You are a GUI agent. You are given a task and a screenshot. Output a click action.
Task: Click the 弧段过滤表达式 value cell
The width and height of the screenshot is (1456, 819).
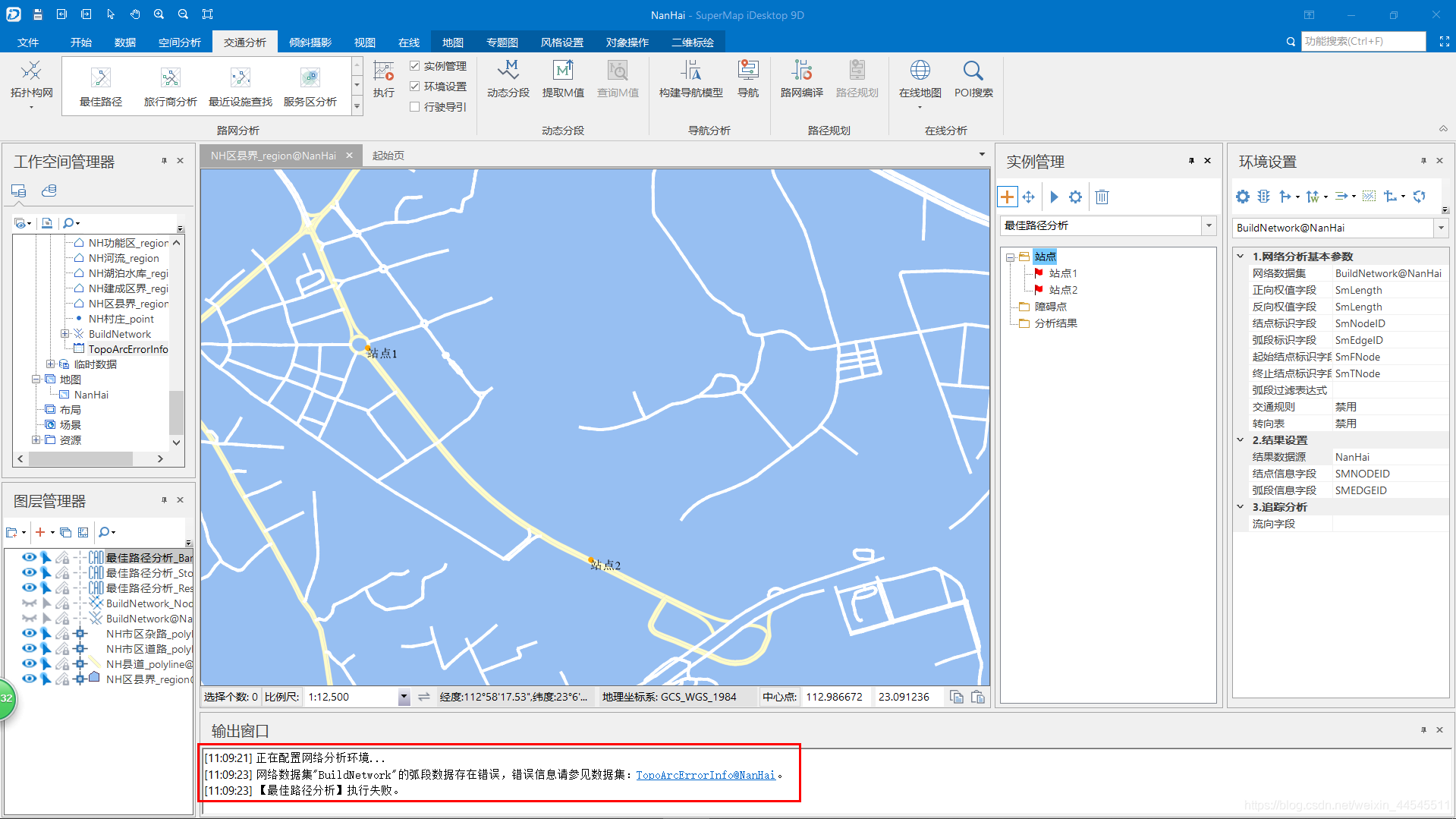(x=1389, y=390)
